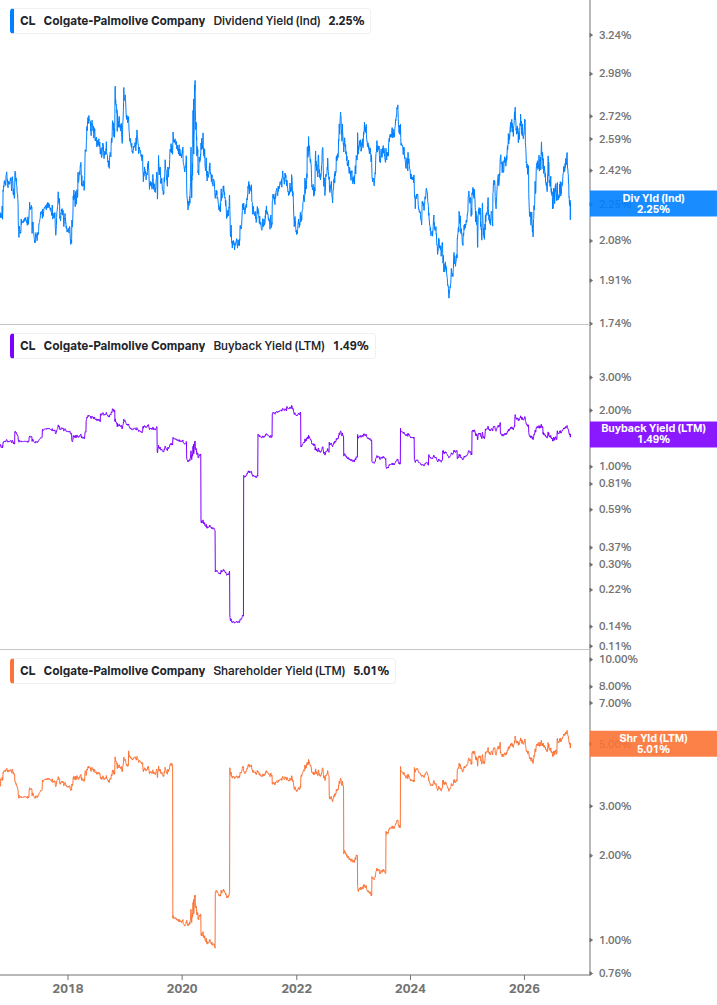Click the 3.24% dividend yield axis label
The height and width of the screenshot is (1005, 717).
tap(615, 35)
